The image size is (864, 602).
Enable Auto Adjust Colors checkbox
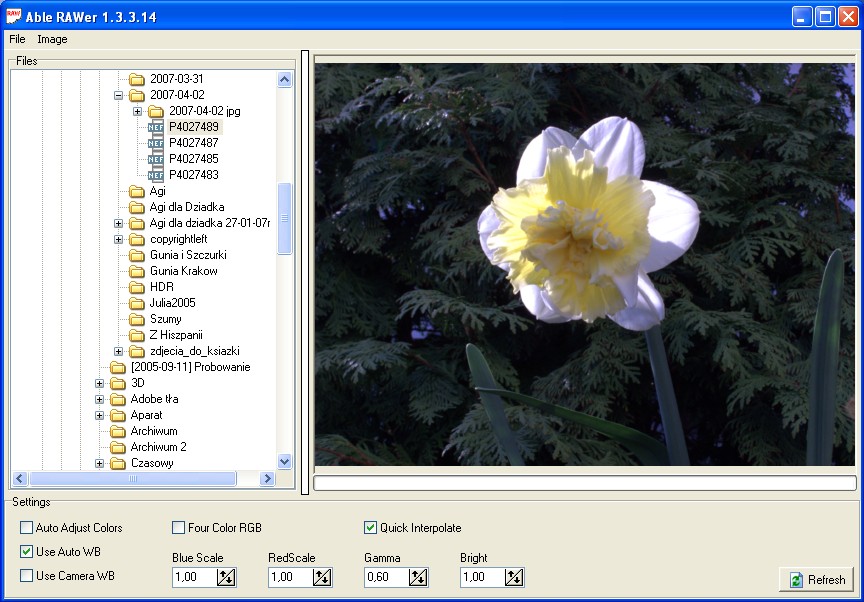coord(26,528)
